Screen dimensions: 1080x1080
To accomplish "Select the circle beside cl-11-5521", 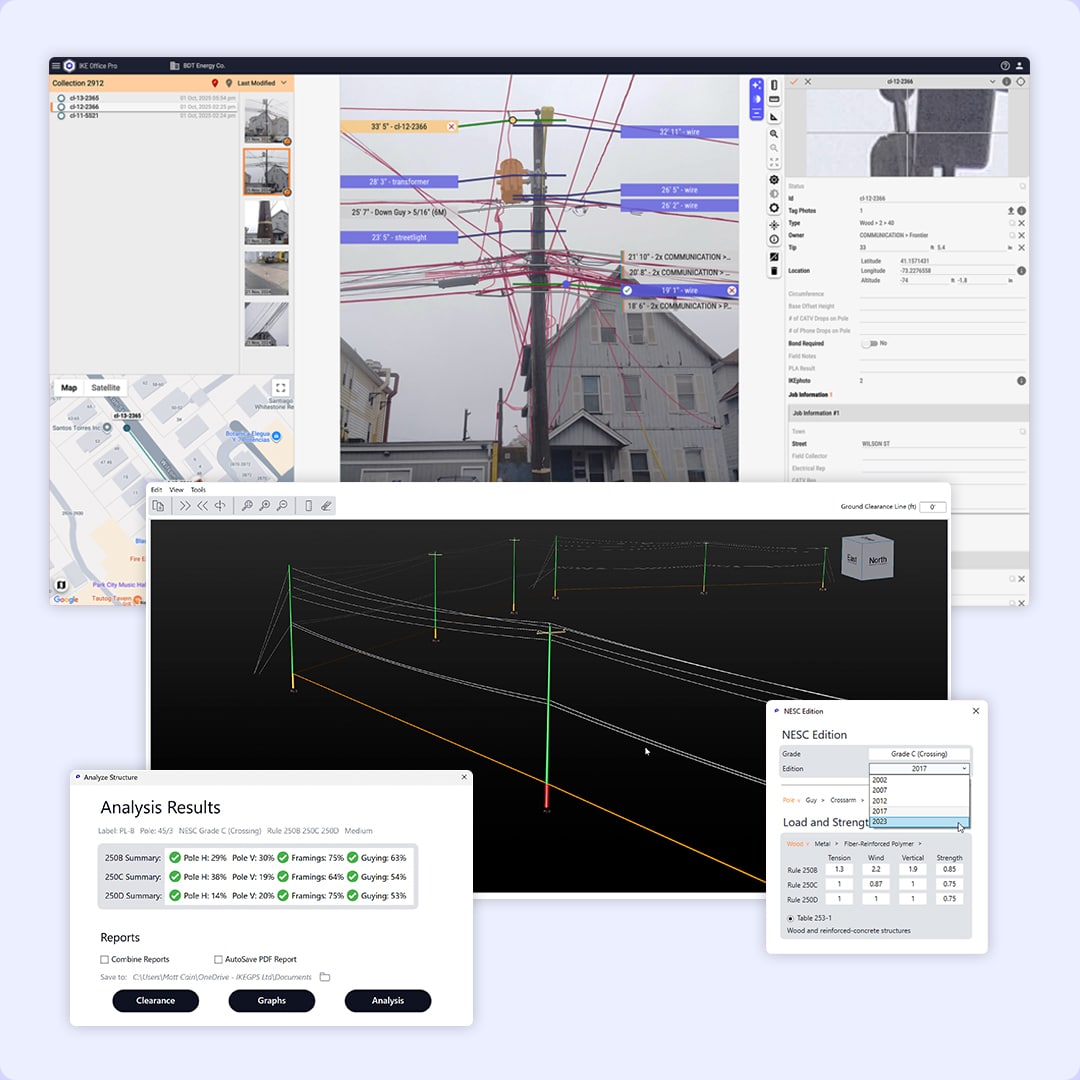I will (61, 116).
